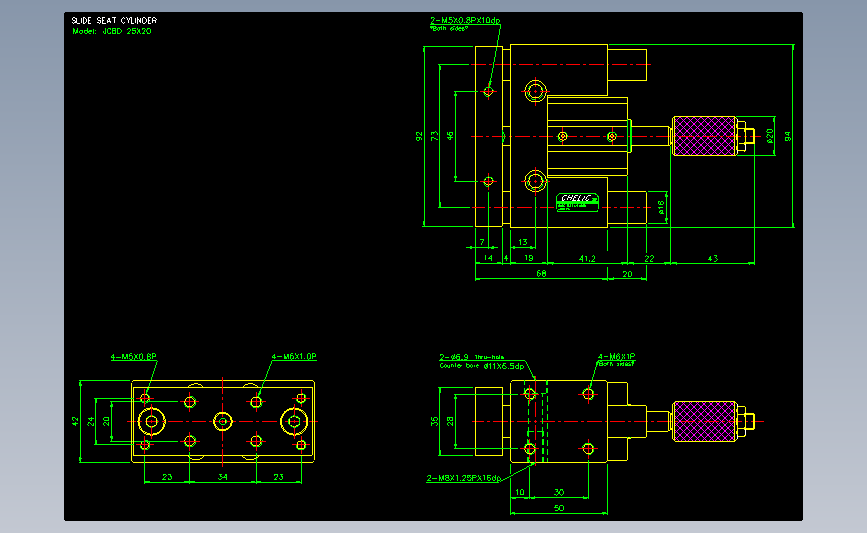Click the '19' dimension value
This screenshot has width=867, height=533.
pos(529,258)
